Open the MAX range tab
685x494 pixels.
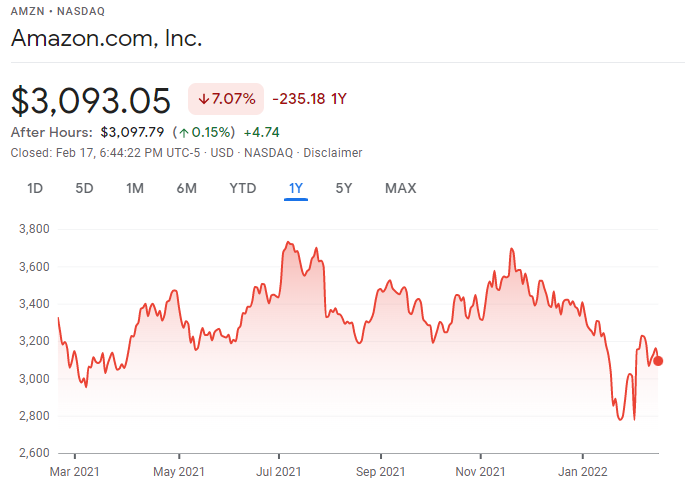pyautogui.click(x=401, y=188)
